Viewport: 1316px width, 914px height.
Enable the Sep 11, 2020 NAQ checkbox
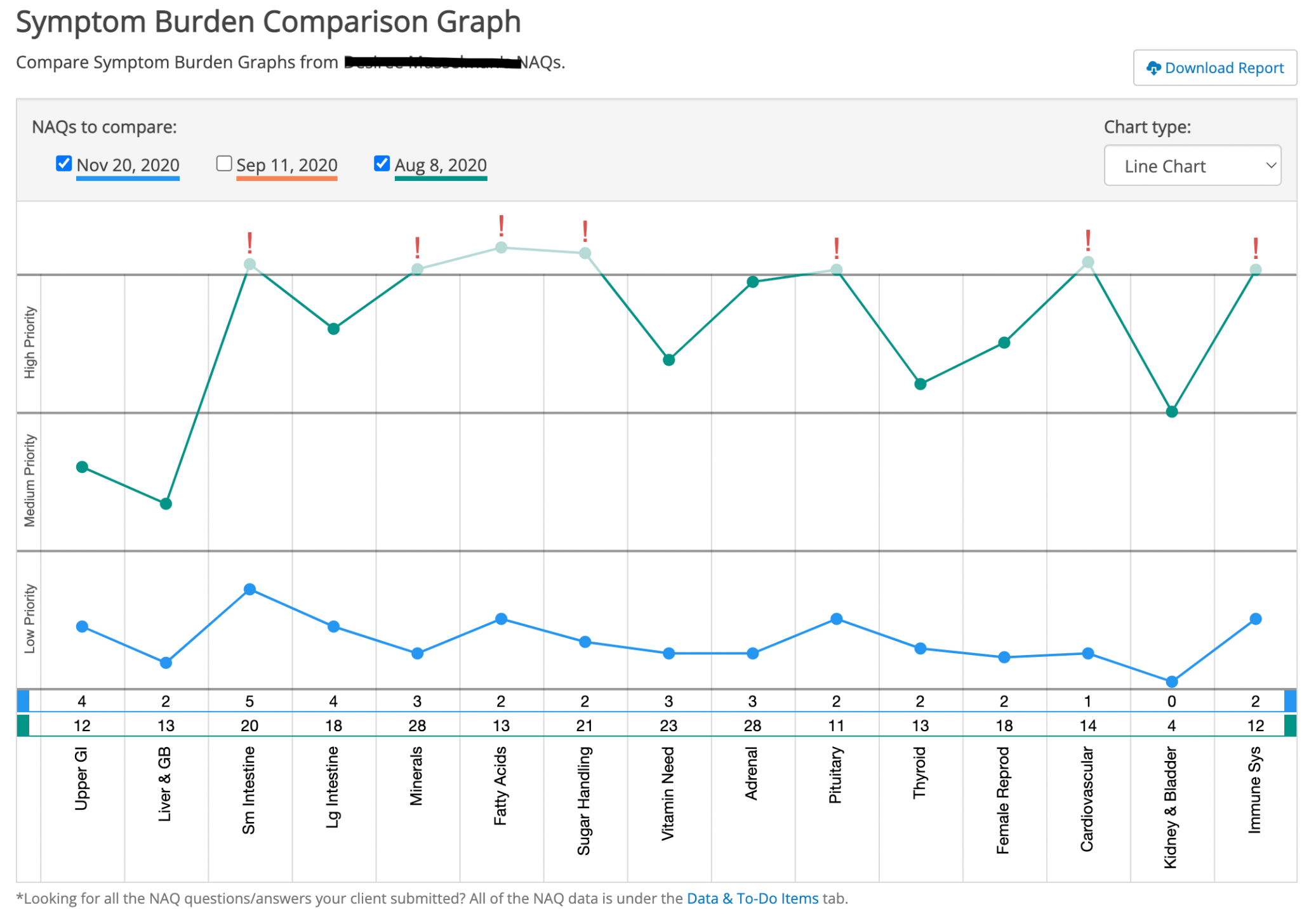[x=223, y=164]
